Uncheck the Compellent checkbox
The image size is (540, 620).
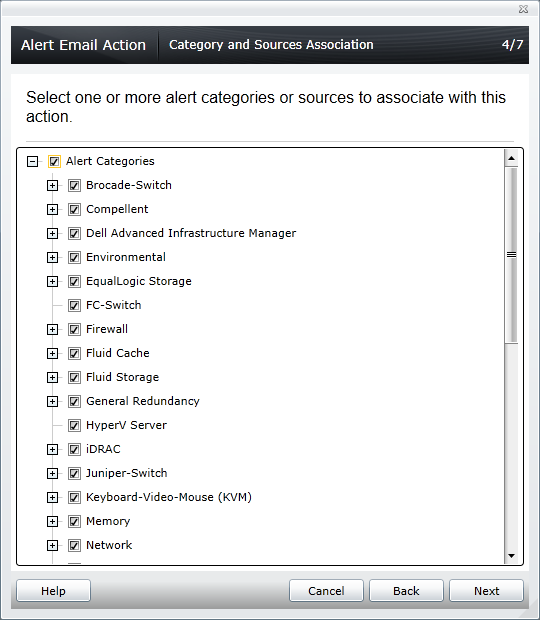(74, 209)
